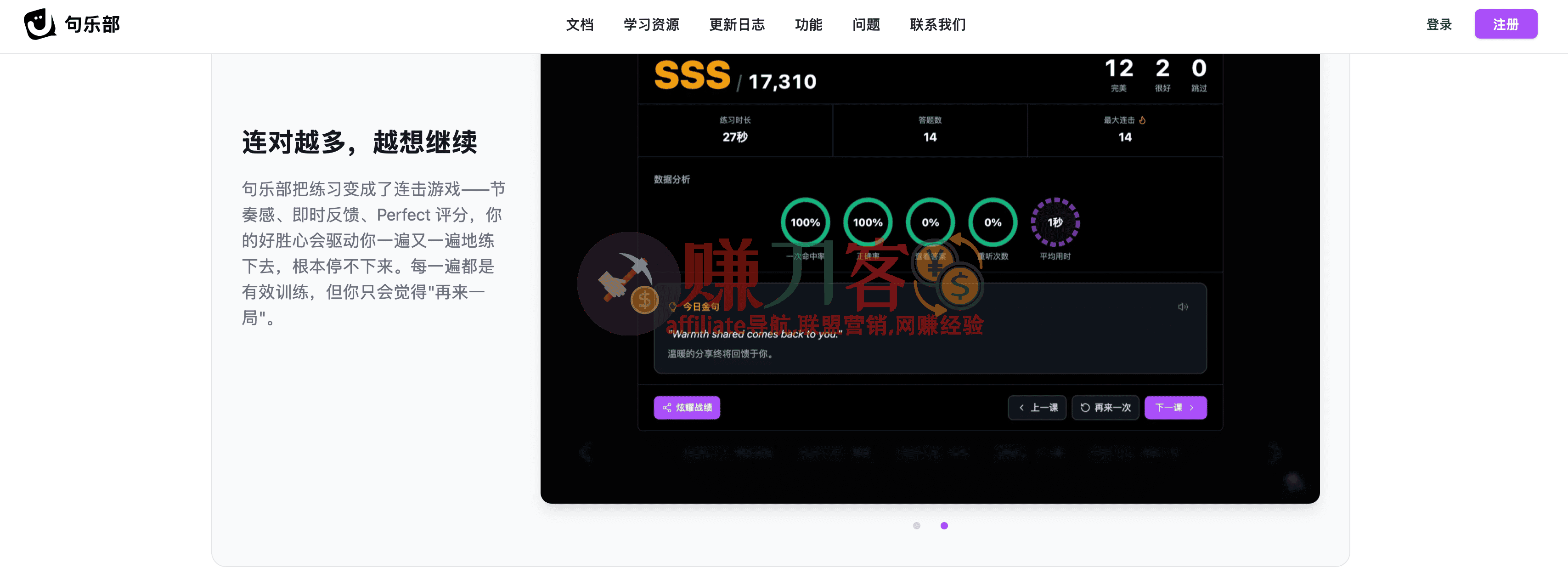This screenshot has width=1568, height=568.
Task: Click the share icon inside 炫耀战绩 button
Action: (668, 408)
